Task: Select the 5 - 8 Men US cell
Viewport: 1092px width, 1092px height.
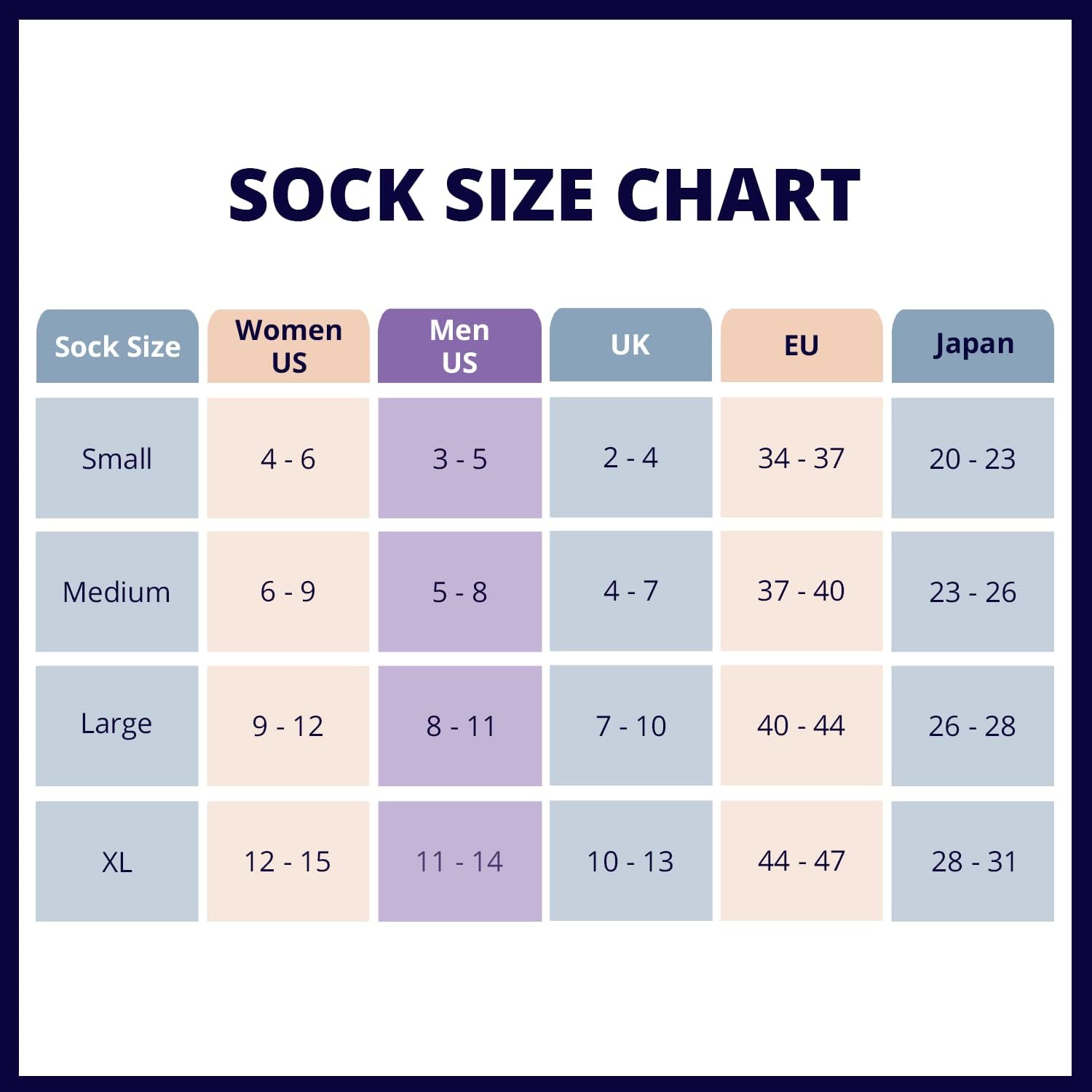Action: (459, 592)
